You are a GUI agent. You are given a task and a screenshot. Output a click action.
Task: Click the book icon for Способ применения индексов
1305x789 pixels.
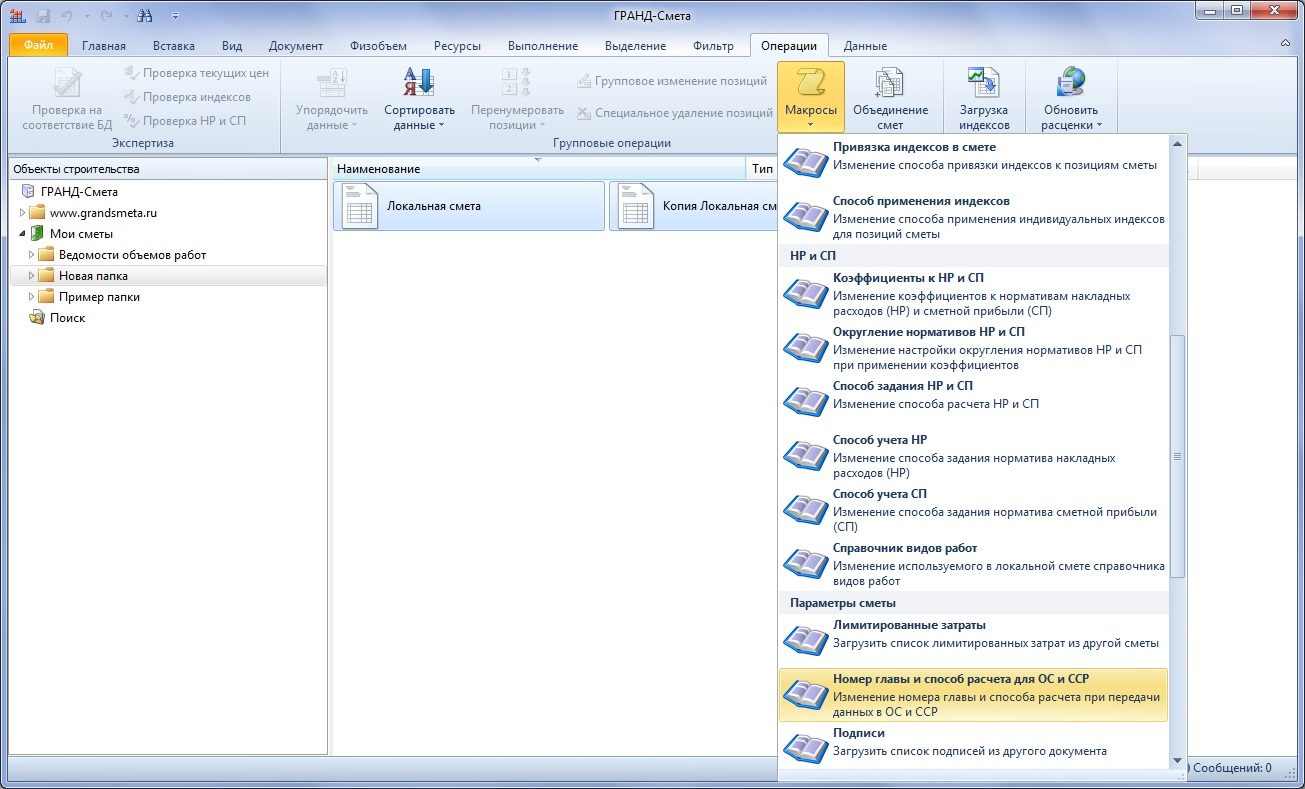804,215
